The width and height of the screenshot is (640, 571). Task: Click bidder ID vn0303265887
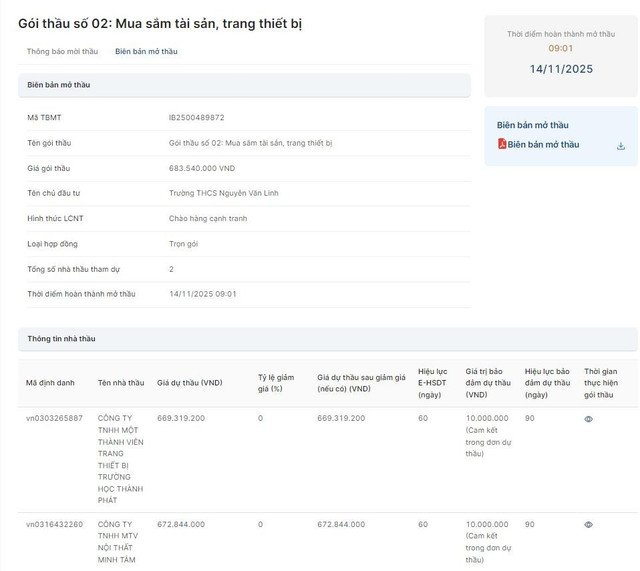55,418
